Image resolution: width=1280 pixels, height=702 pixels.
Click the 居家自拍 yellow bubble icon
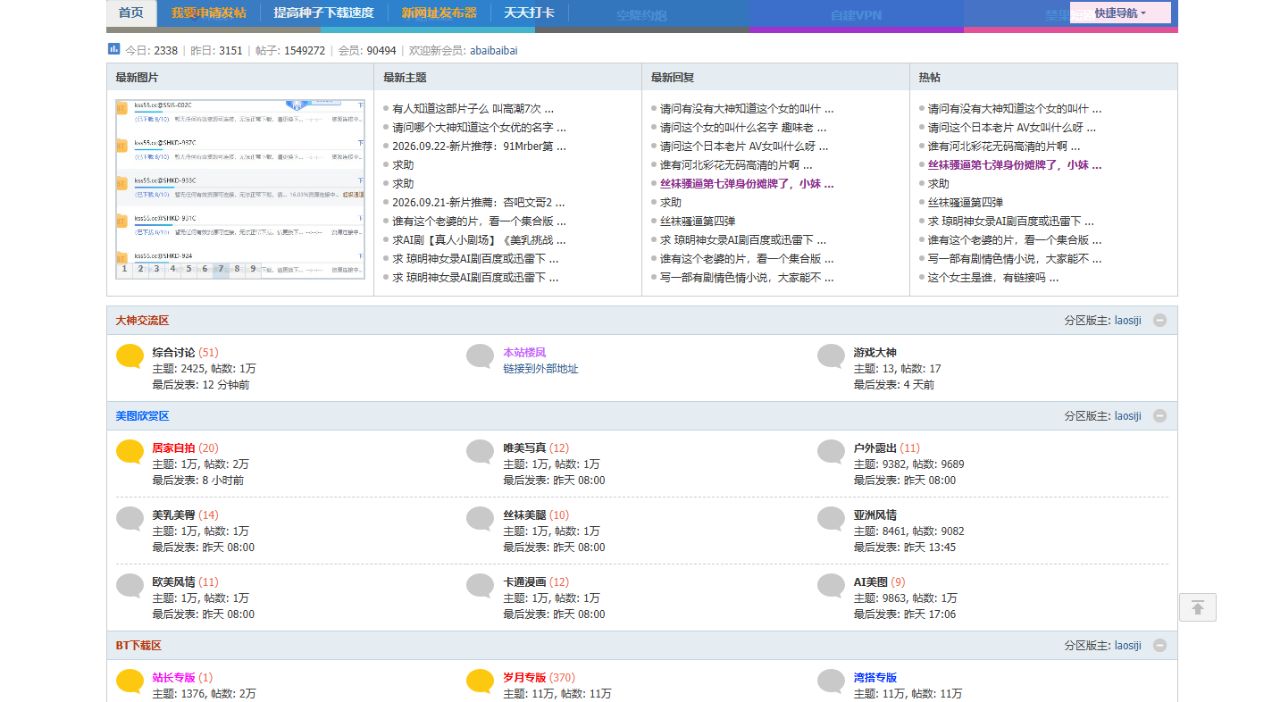(130, 451)
